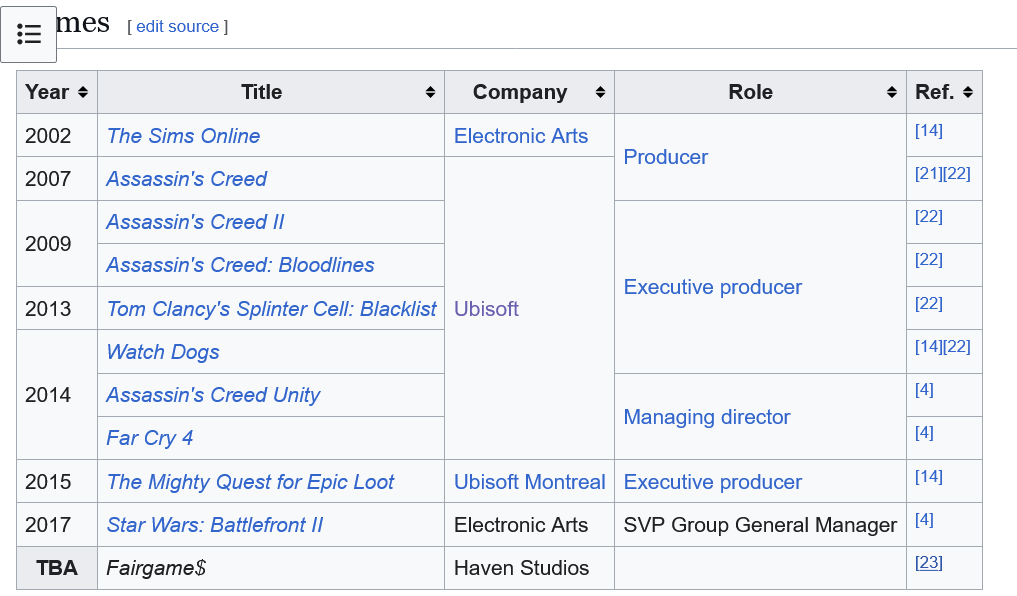This screenshot has width=1017, height=596.
Task: Open The Mighty Quest for Epic Loot
Action: pyautogui.click(x=250, y=482)
